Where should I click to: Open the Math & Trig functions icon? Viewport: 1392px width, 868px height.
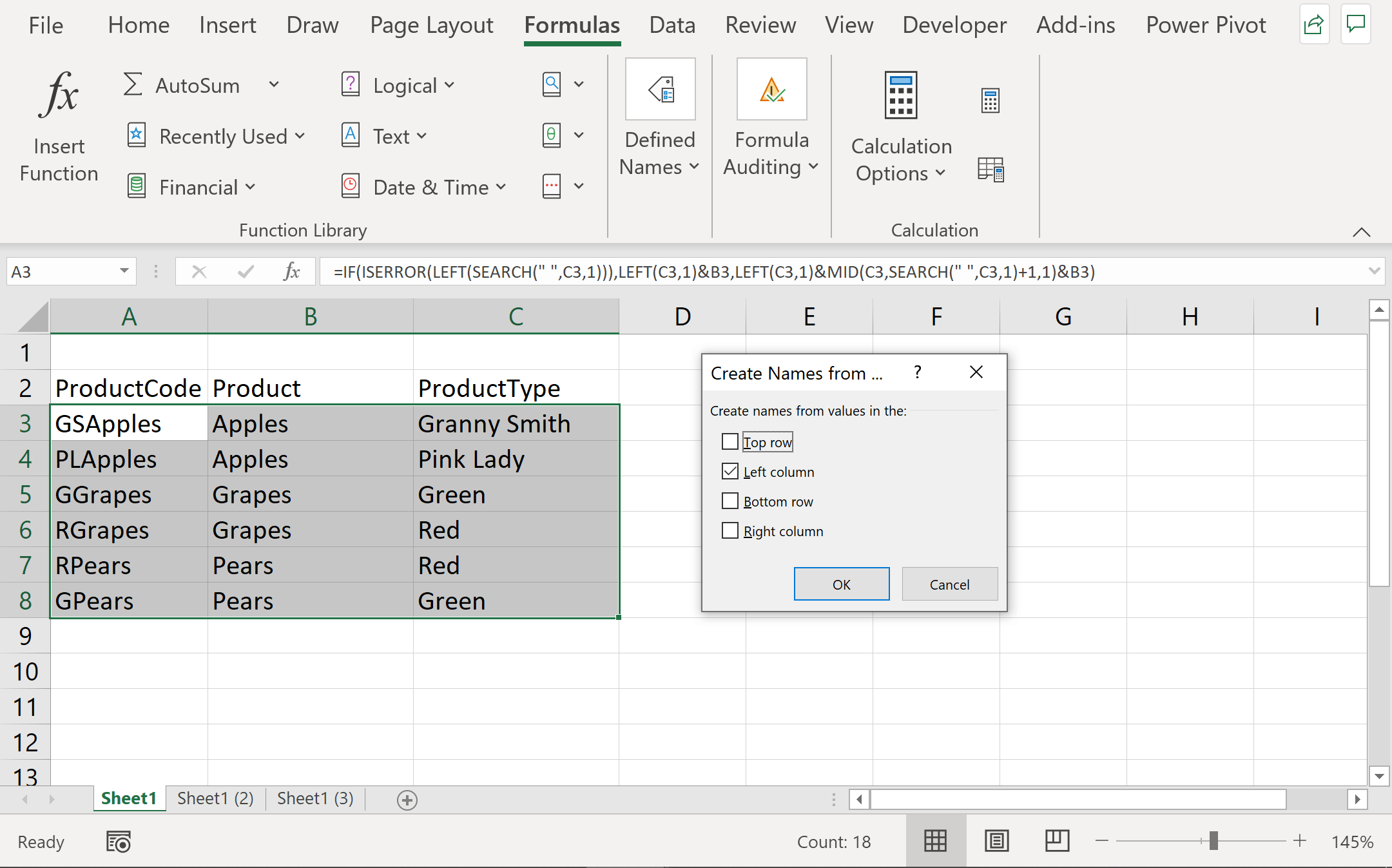(x=552, y=135)
